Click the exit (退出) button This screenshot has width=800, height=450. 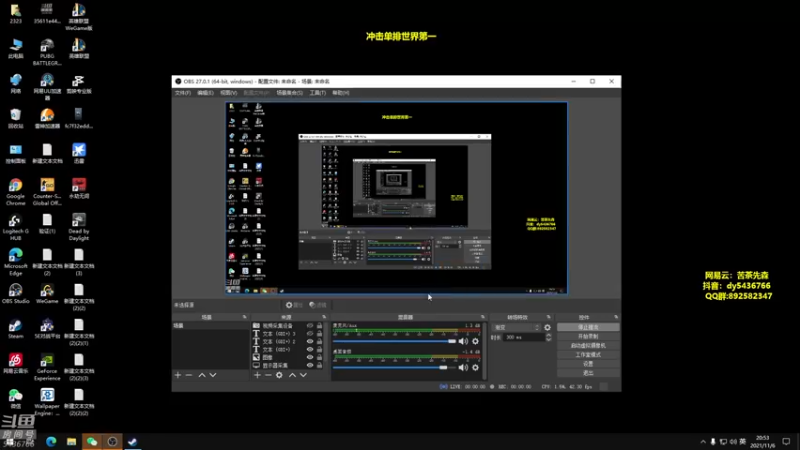[x=588, y=373]
